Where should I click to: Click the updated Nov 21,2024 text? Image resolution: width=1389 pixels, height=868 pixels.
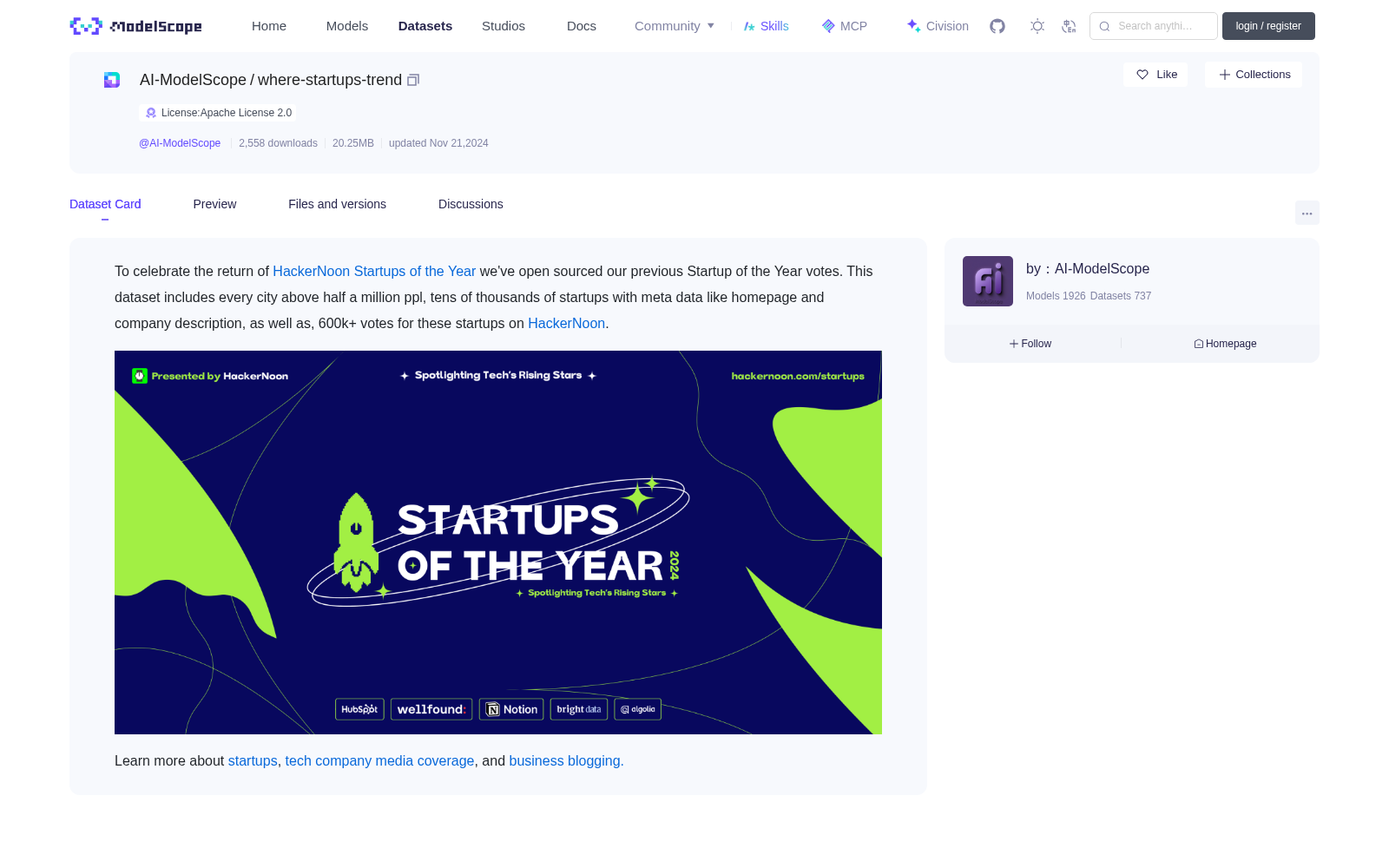tap(438, 143)
